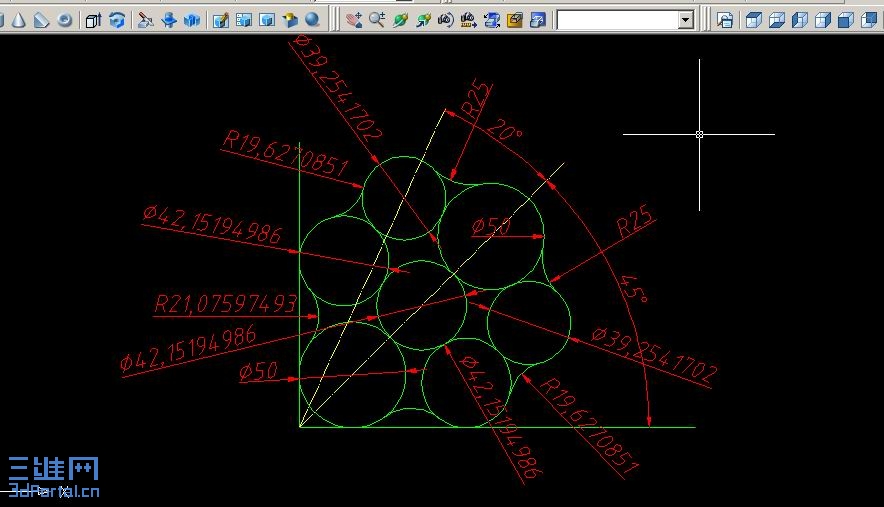Open the Setup Drawing tool with pencil
The image size is (884, 507).
pyautogui.click(x=220, y=20)
